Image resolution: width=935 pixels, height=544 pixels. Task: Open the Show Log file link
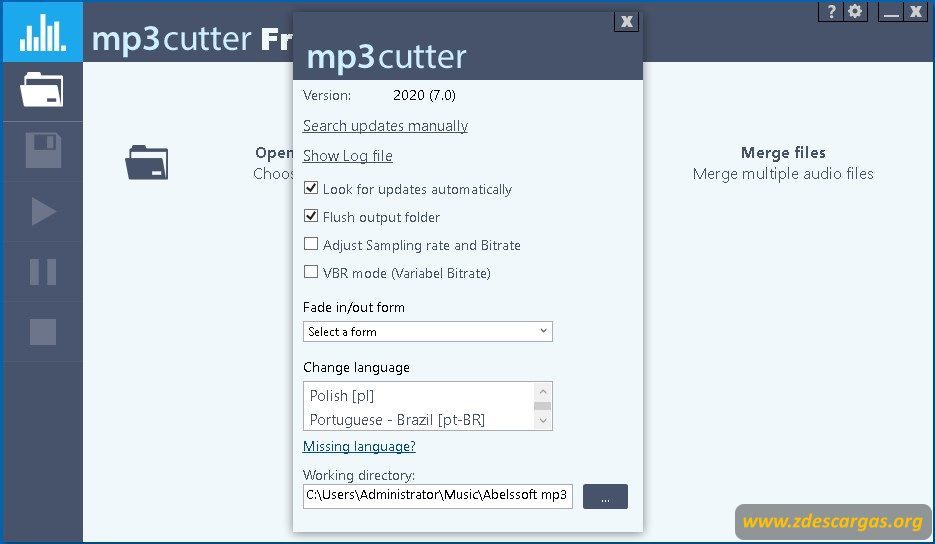tap(348, 156)
